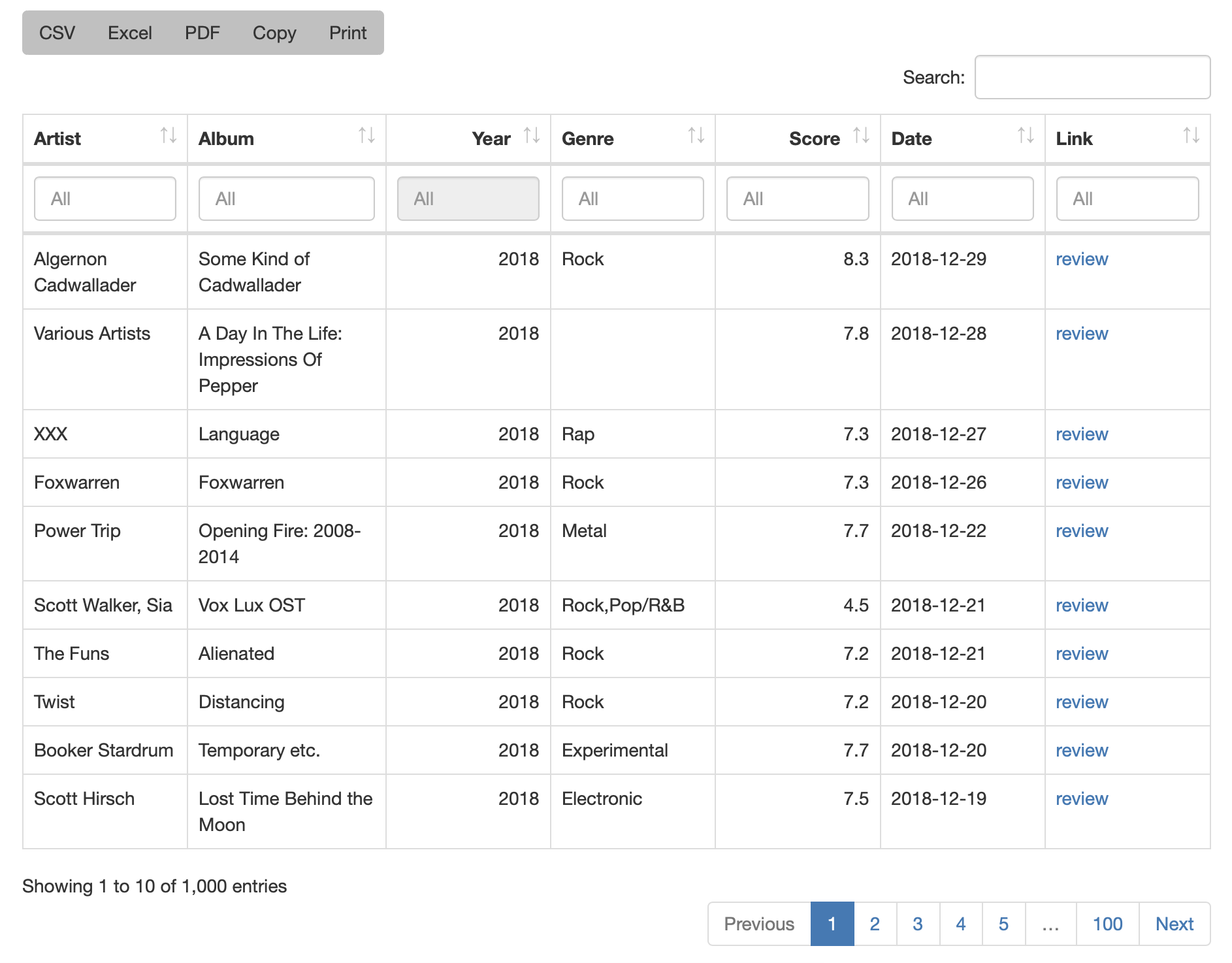This screenshot has height=963, width=1232.
Task: Sort by Score using its arrow icon
Action: click(861, 136)
